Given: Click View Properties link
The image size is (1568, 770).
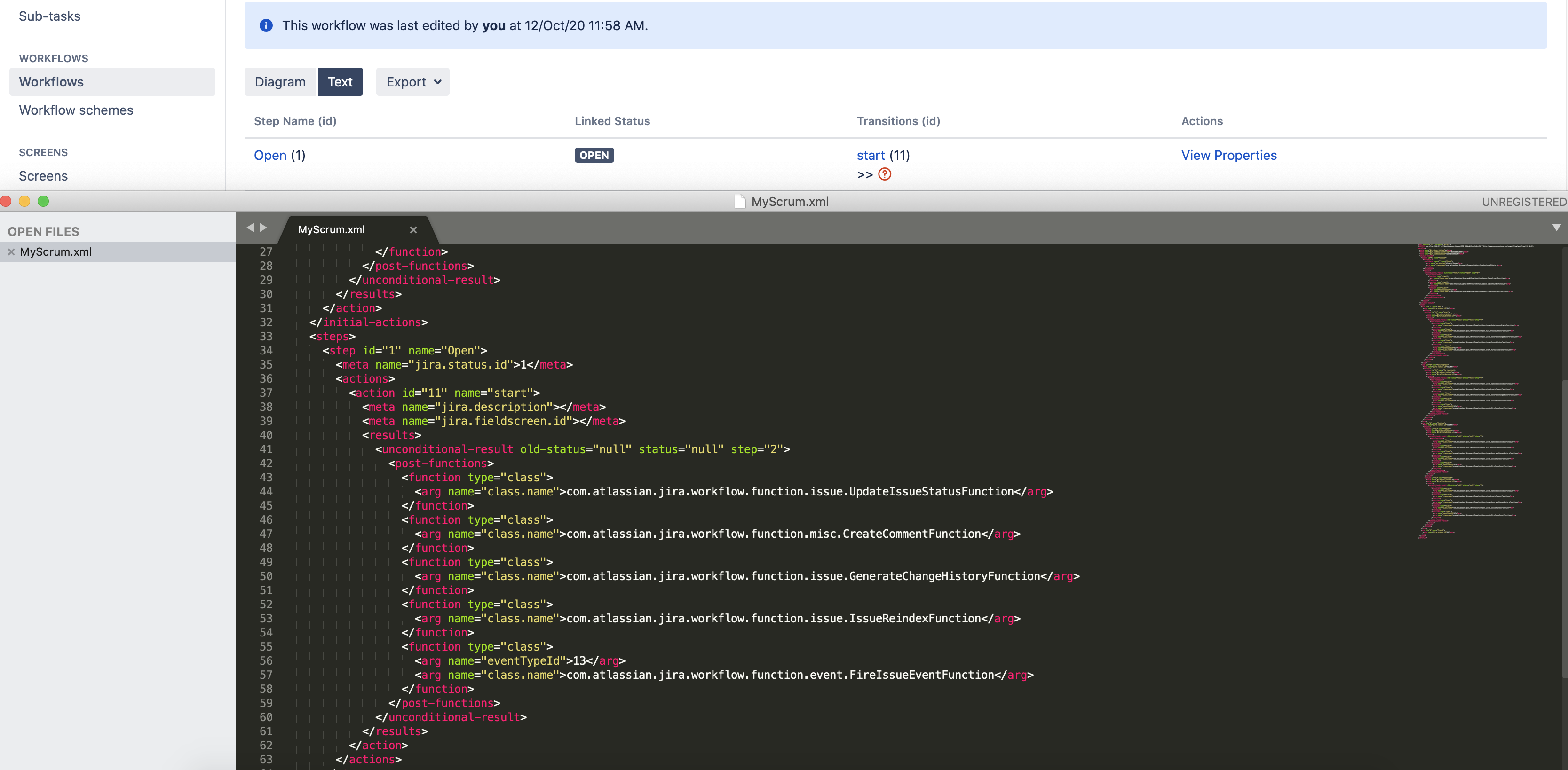Looking at the screenshot, I should click(1228, 155).
